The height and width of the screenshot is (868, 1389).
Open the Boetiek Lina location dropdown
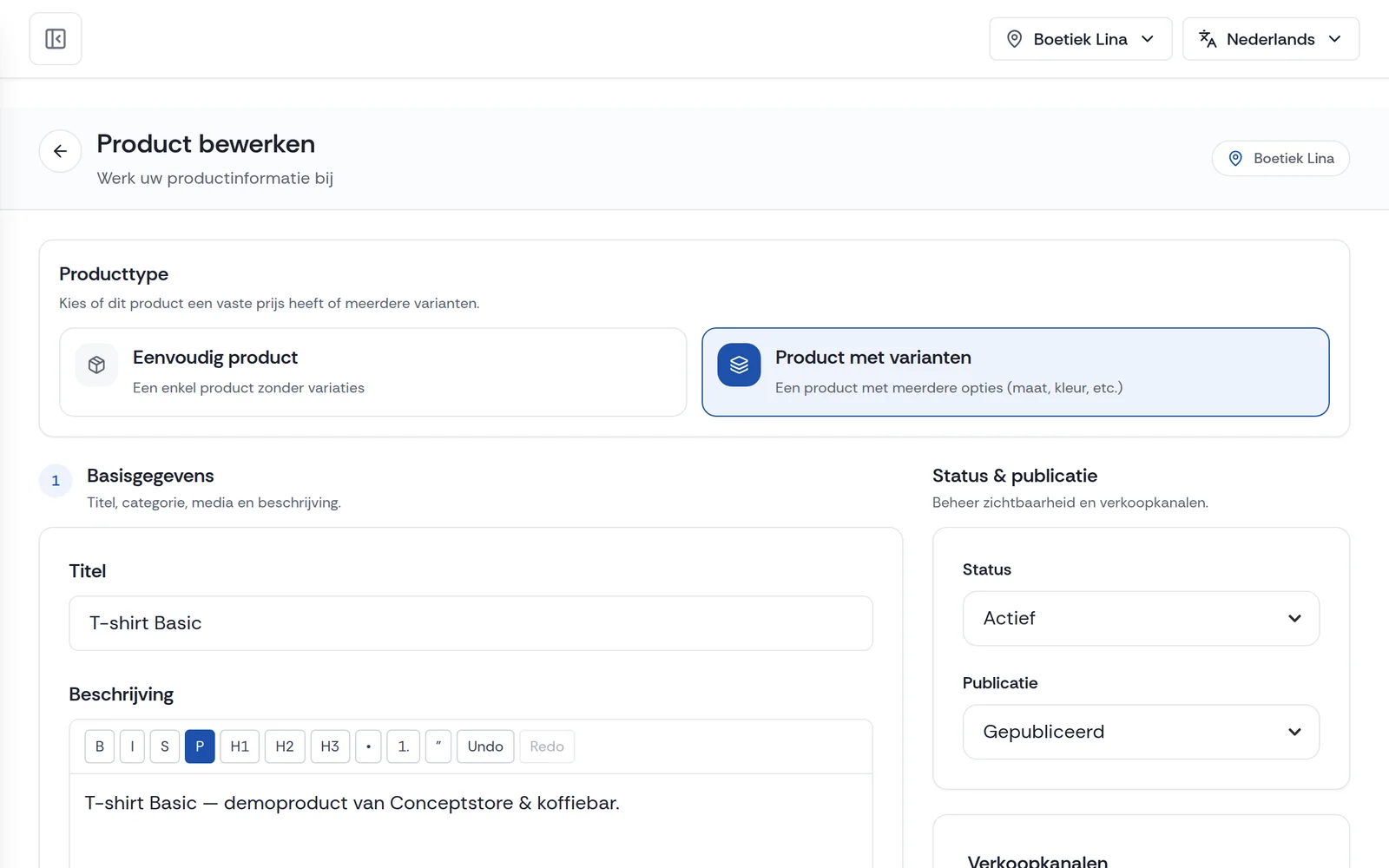1080,39
